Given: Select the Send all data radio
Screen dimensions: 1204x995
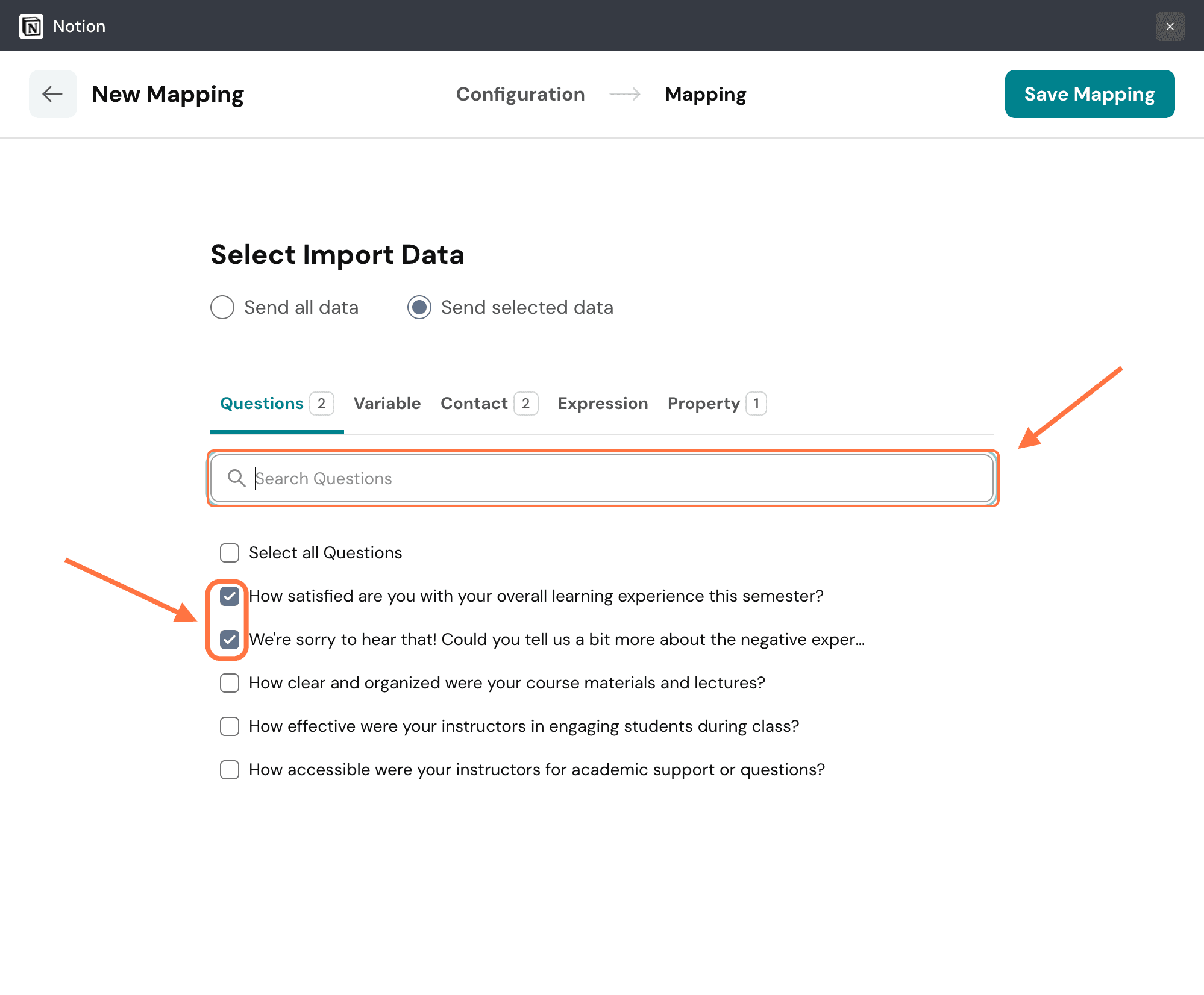Looking at the screenshot, I should [222, 308].
